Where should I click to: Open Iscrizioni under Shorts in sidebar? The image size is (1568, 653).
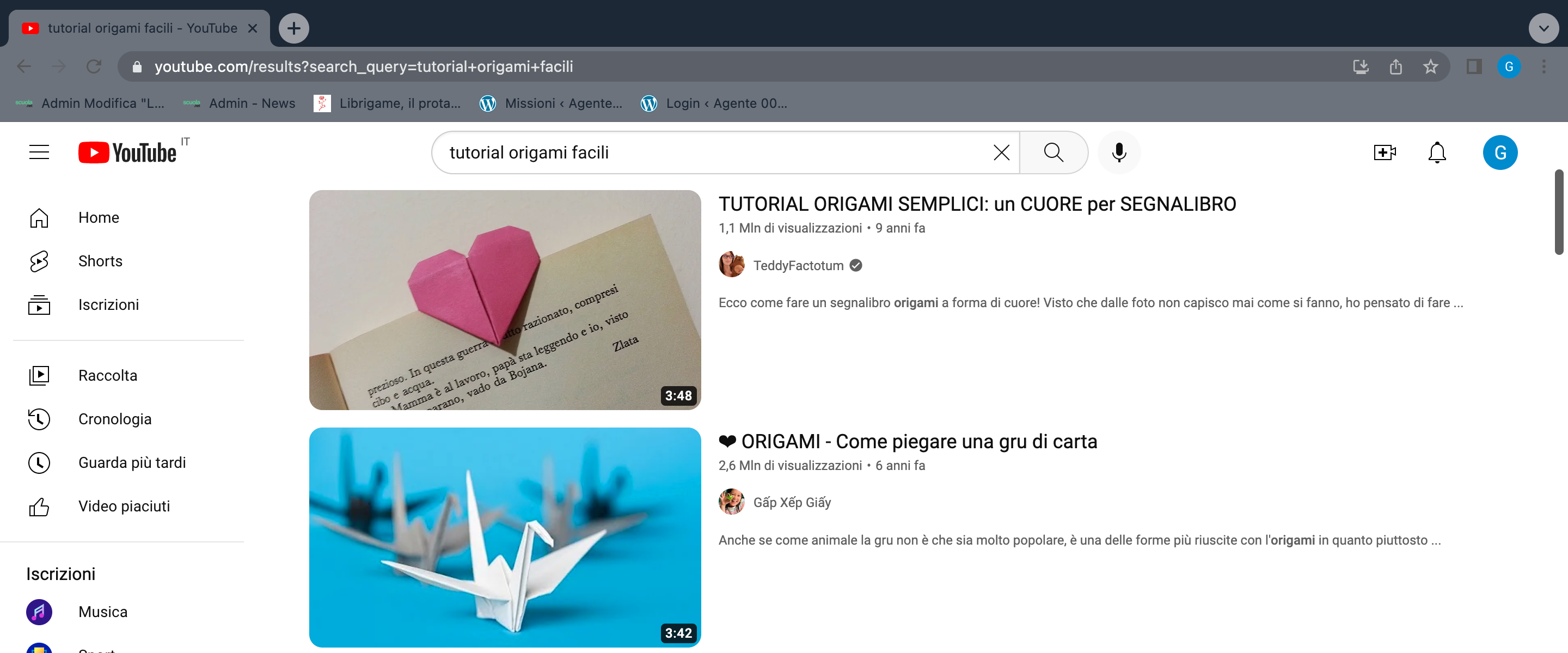(128, 304)
